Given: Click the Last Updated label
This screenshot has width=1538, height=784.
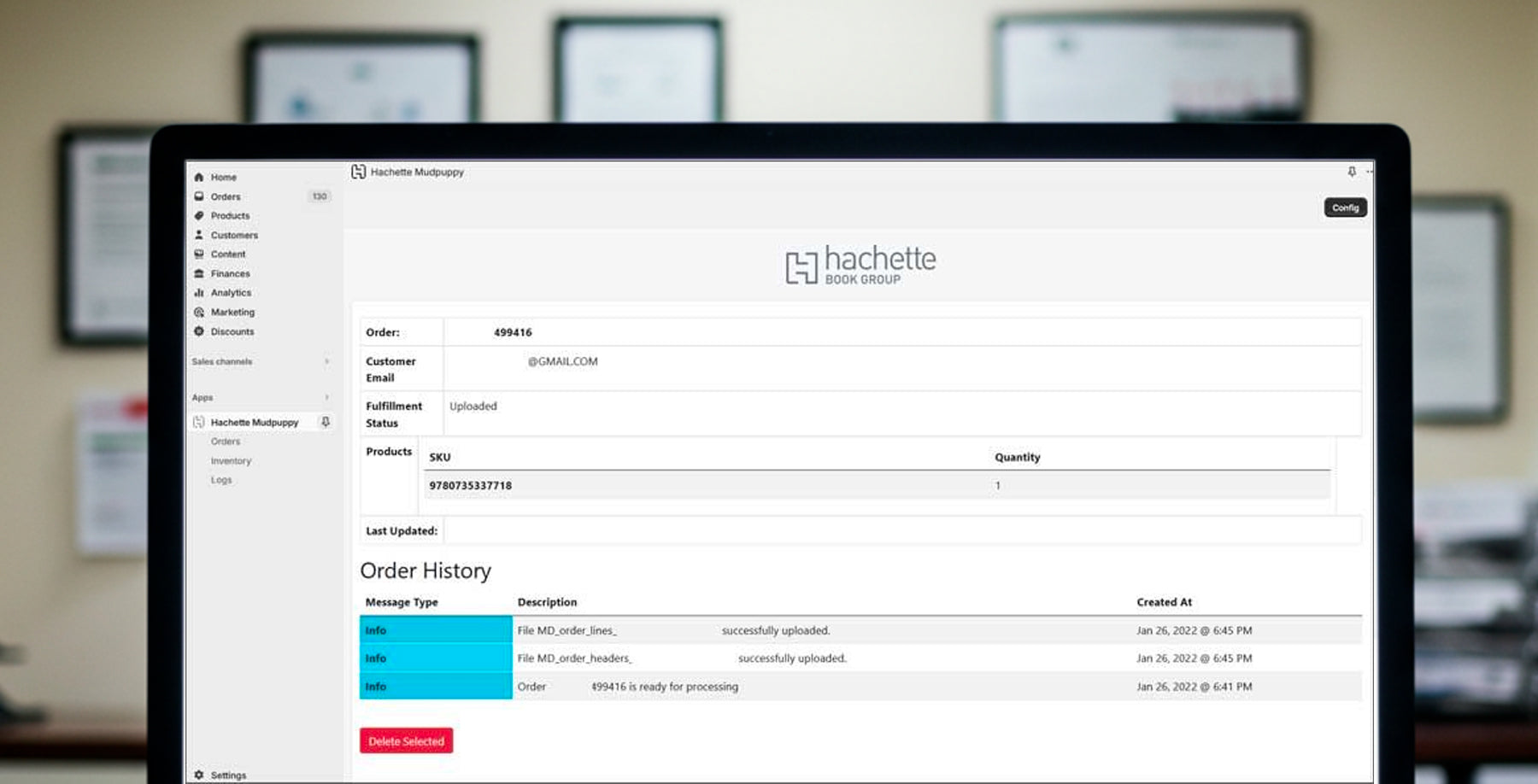Looking at the screenshot, I should click(x=402, y=530).
